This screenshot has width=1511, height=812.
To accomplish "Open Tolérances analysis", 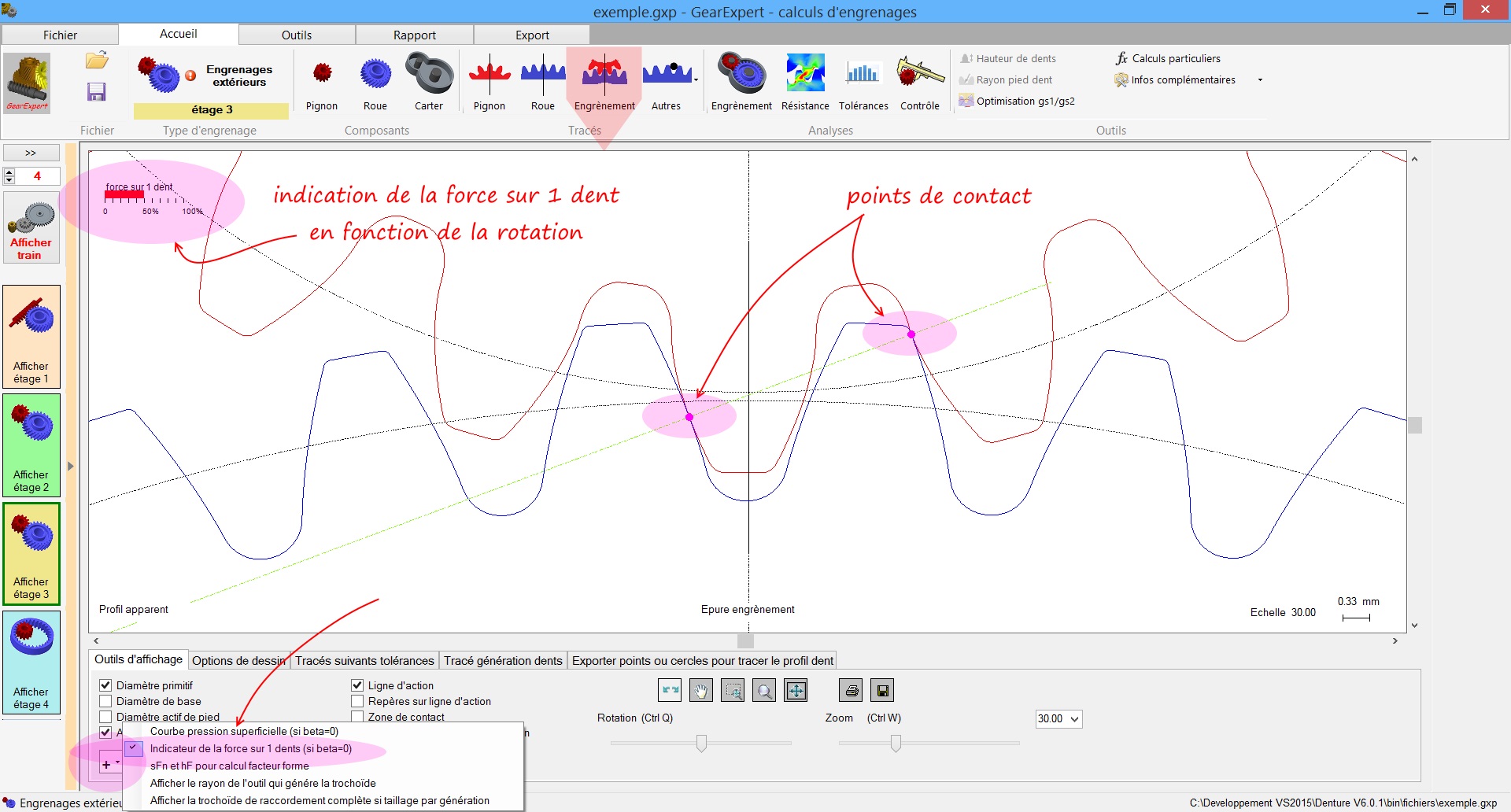I will pyautogui.click(x=863, y=83).
